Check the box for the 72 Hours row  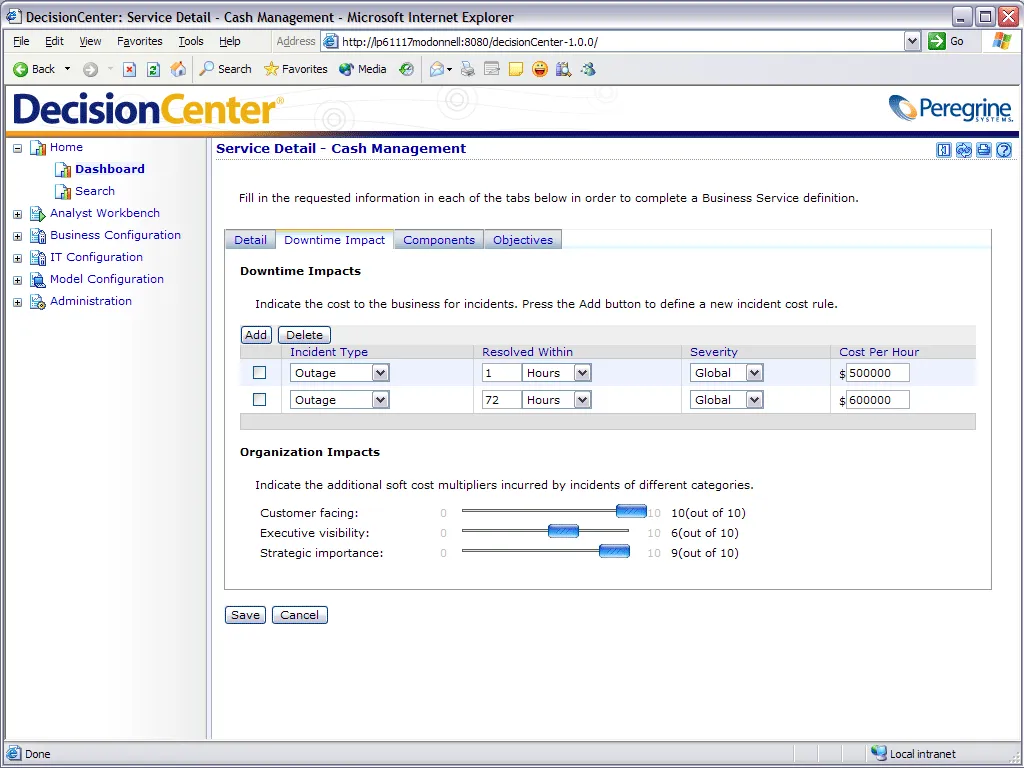point(259,400)
